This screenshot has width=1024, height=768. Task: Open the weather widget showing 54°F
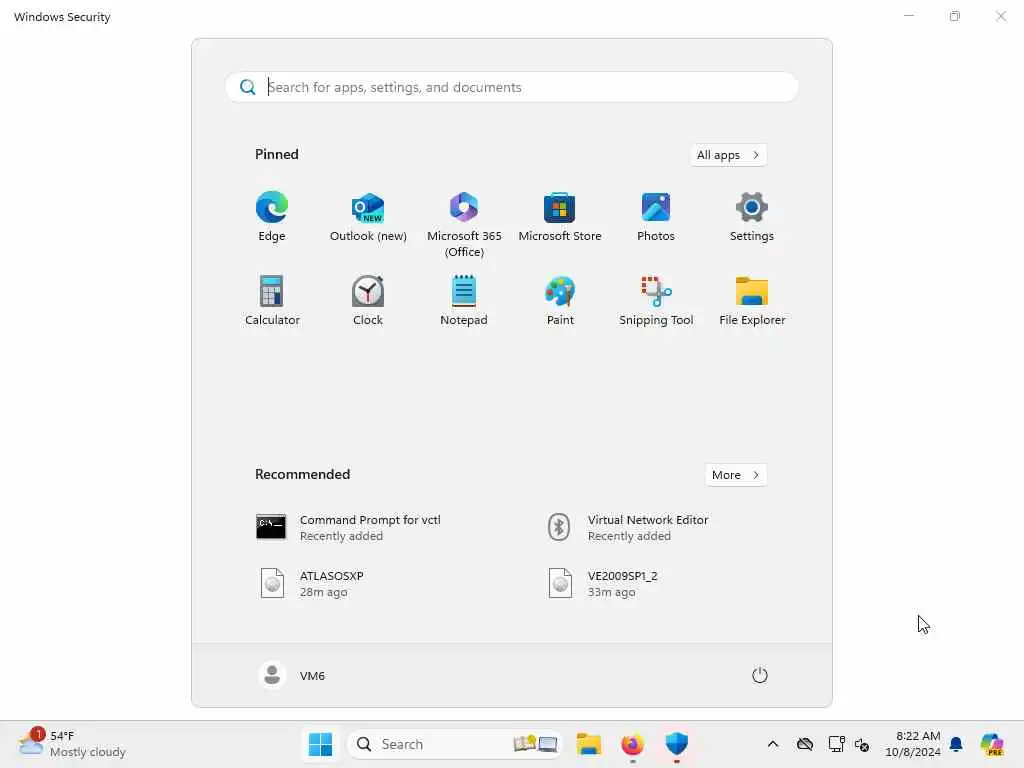[72, 744]
